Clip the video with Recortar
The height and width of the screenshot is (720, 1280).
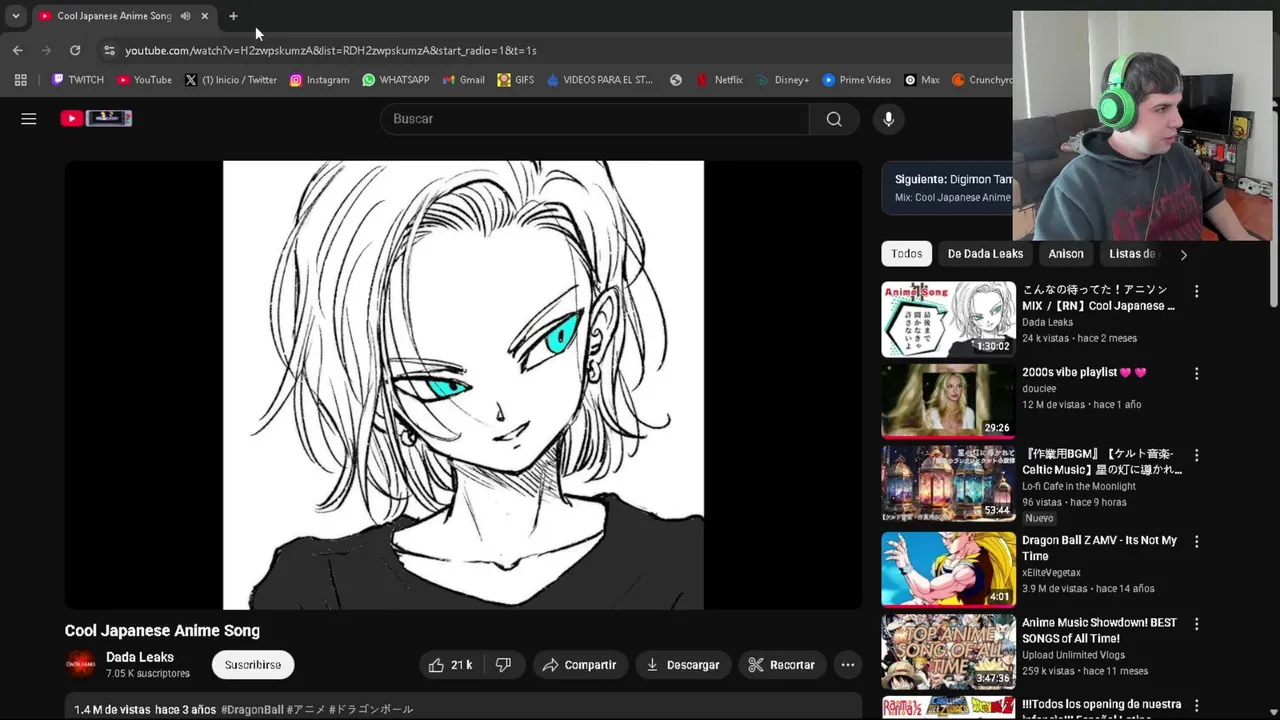(x=782, y=665)
